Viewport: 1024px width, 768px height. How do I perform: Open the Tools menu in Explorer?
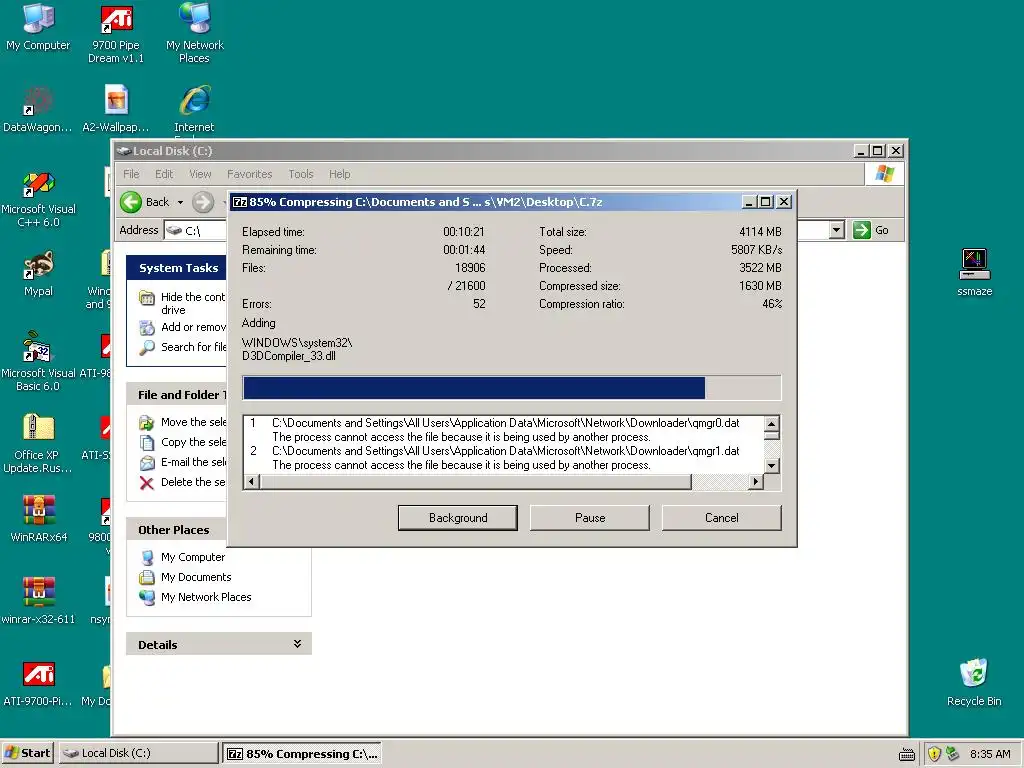point(300,174)
